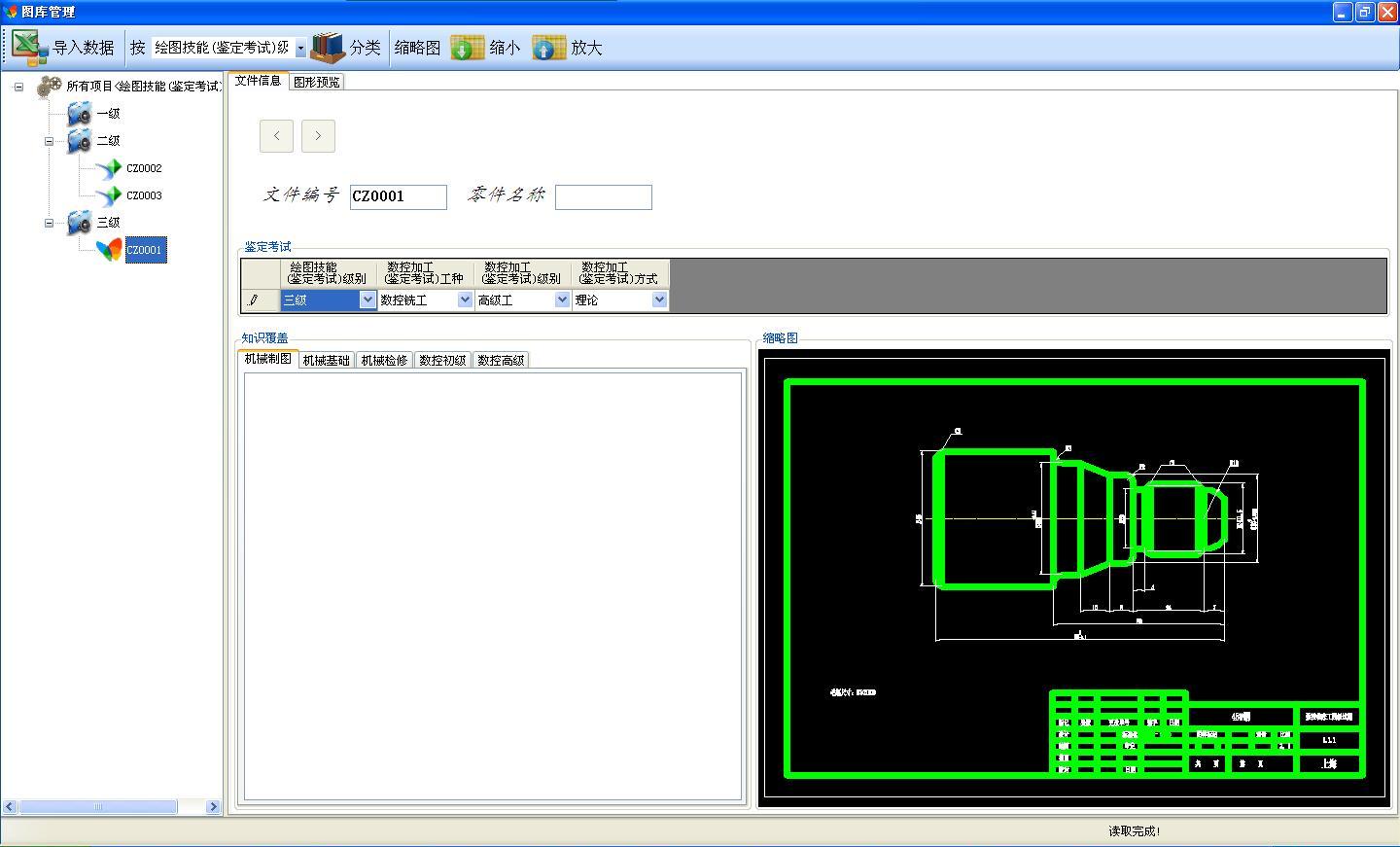
Task: Click the green arrow icon of CZ0003
Action: pos(109,195)
